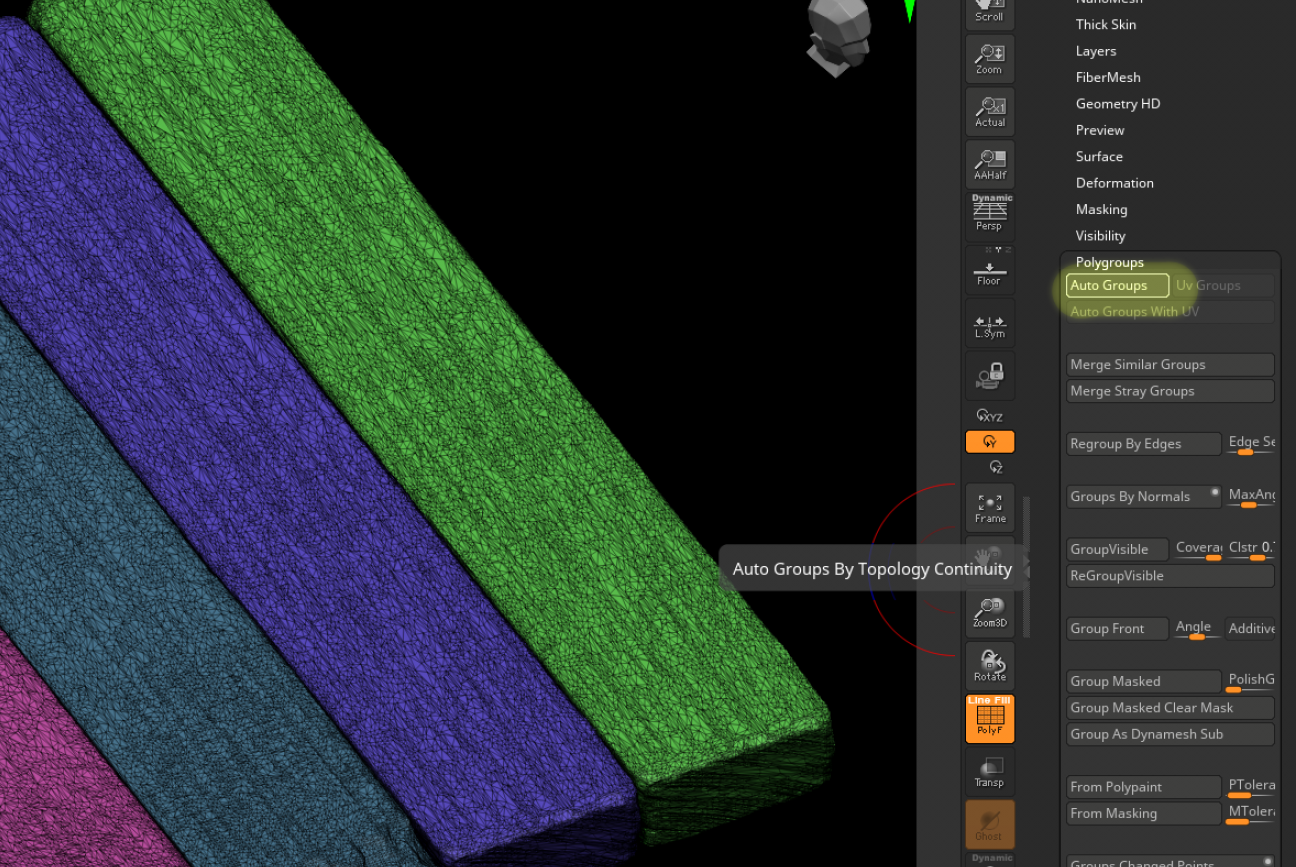The height and width of the screenshot is (867, 1296).
Task: Frame the mesh in view
Action: click(989, 508)
